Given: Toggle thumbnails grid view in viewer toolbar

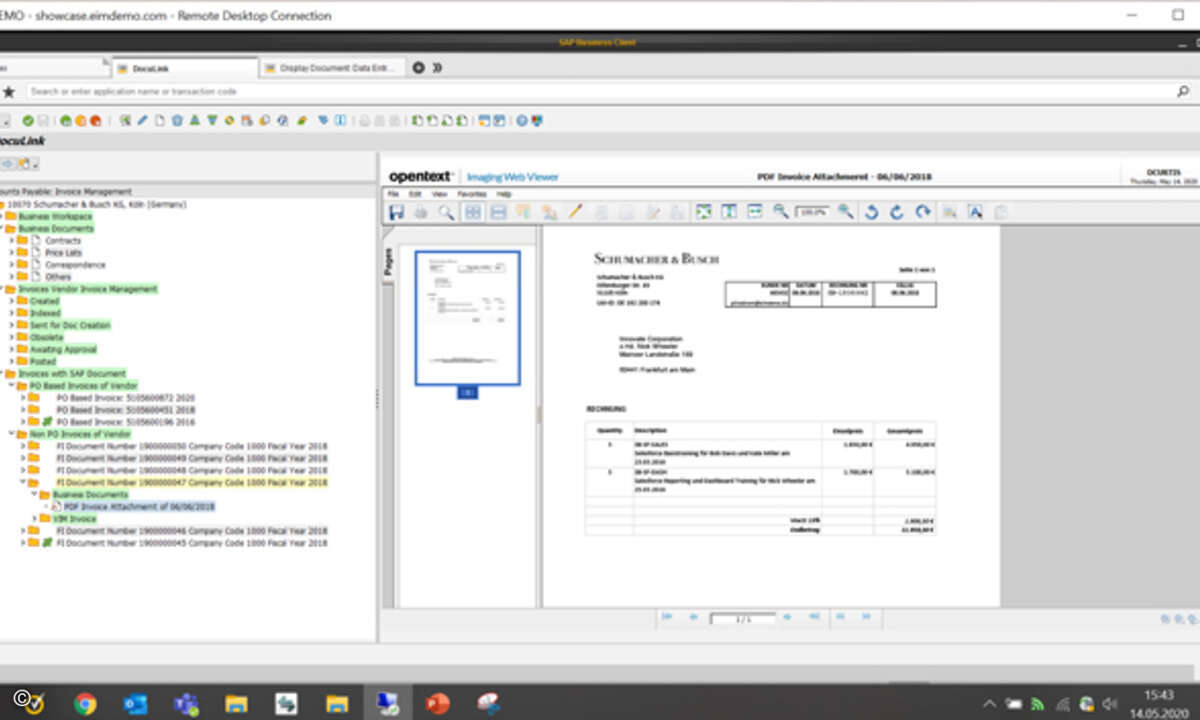Looking at the screenshot, I should (472, 212).
